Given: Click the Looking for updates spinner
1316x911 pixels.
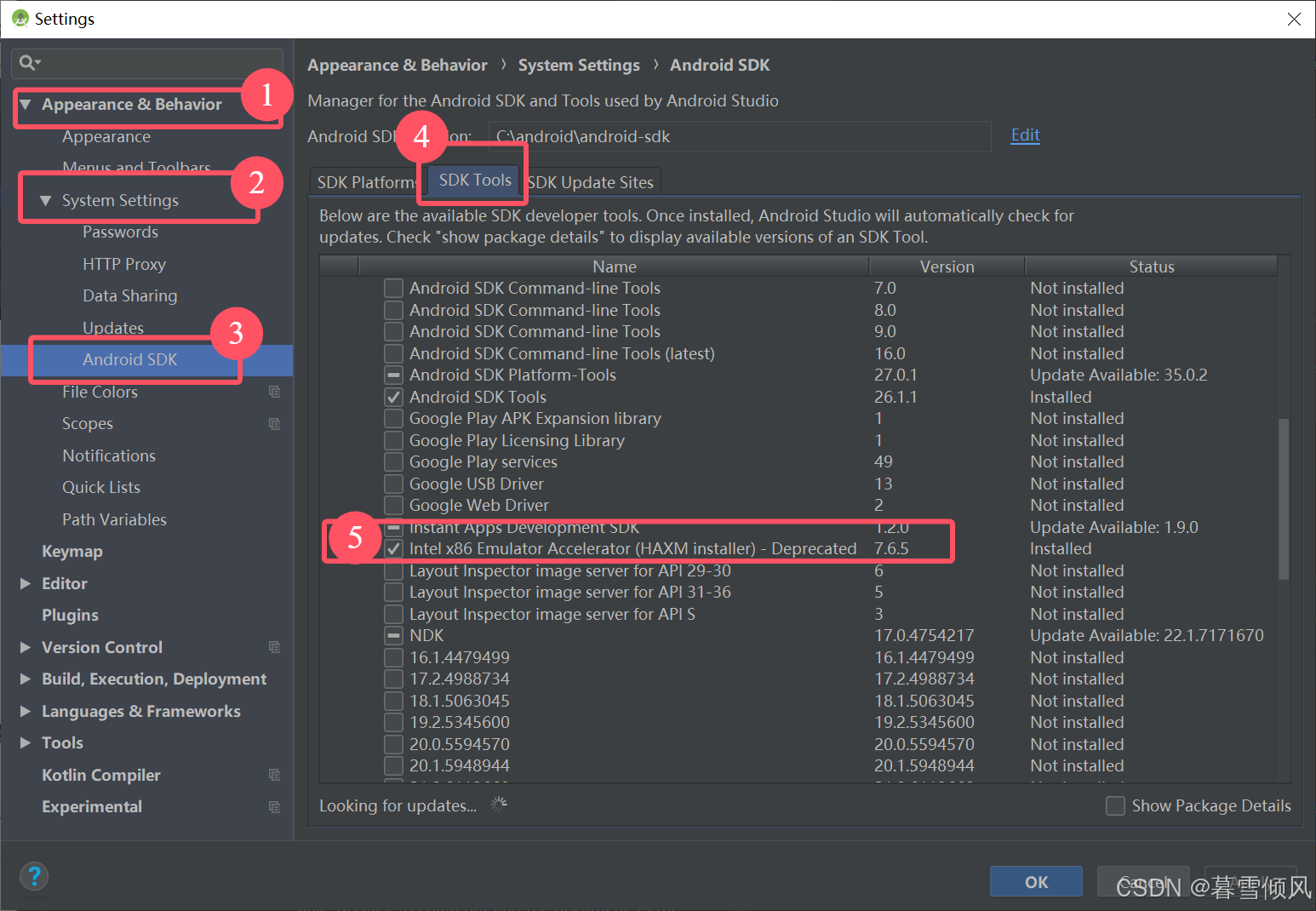Looking at the screenshot, I should (x=499, y=805).
